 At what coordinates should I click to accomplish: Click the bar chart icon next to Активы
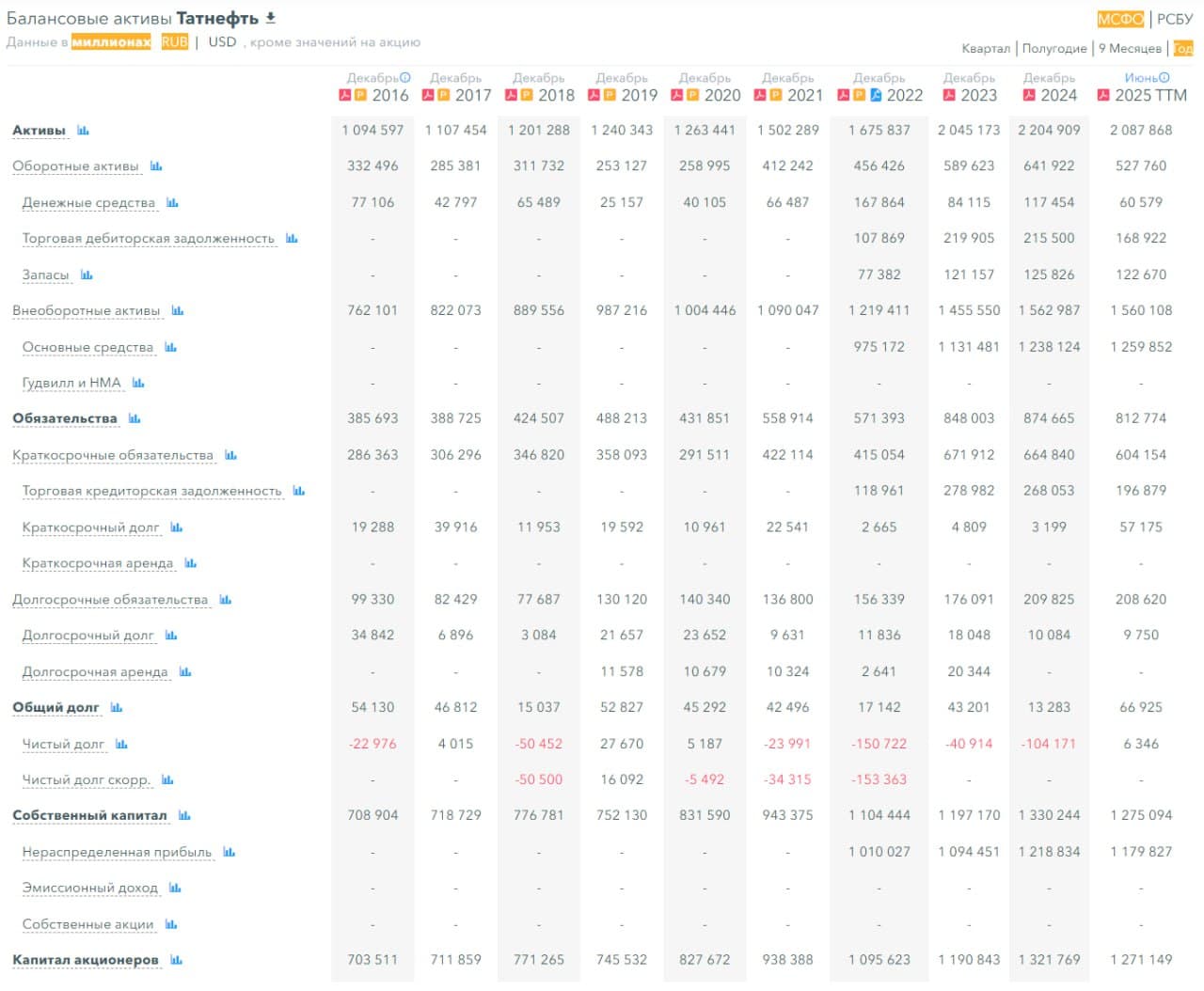[85, 130]
